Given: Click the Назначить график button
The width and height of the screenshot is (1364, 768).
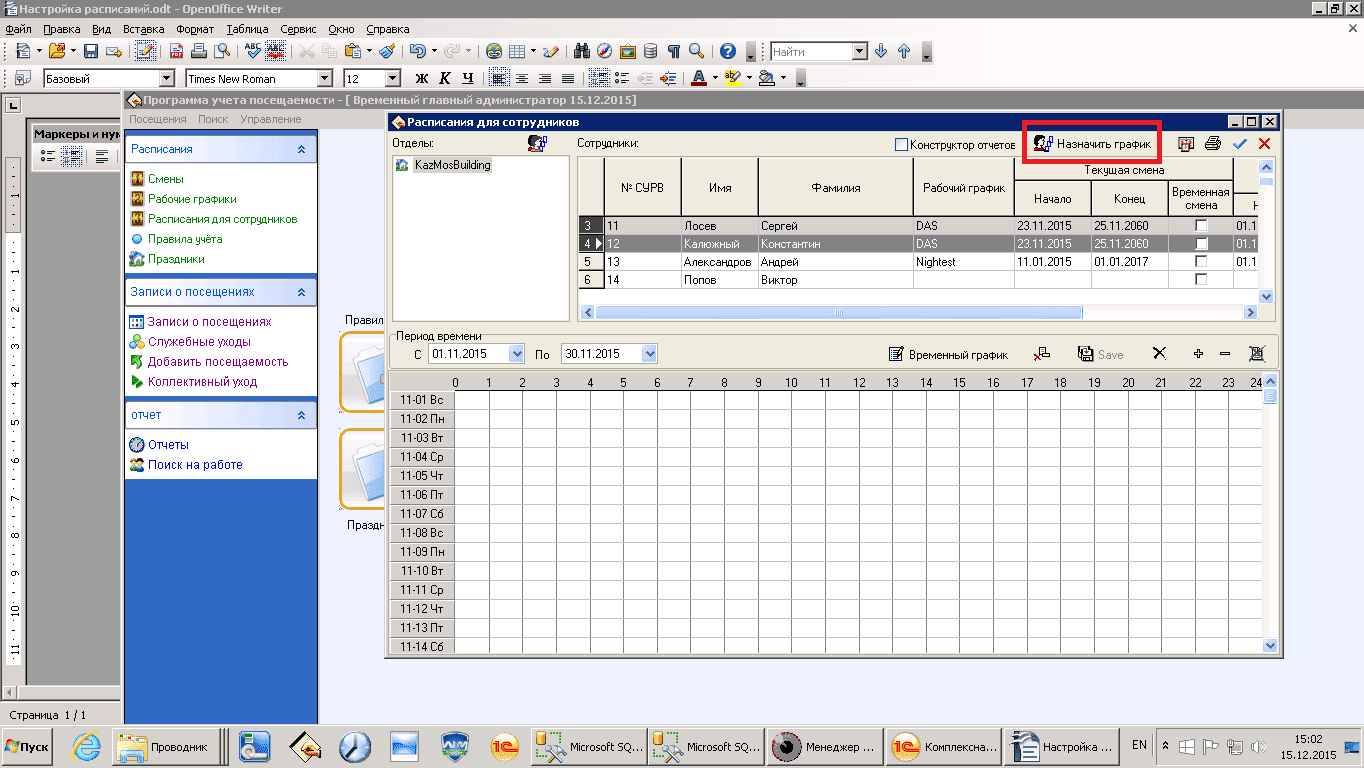Looking at the screenshot, I should (x=1092, y=145).
